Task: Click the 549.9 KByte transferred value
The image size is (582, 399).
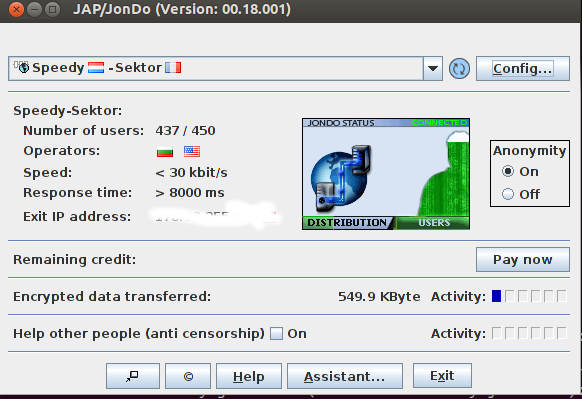Action: 379,297
